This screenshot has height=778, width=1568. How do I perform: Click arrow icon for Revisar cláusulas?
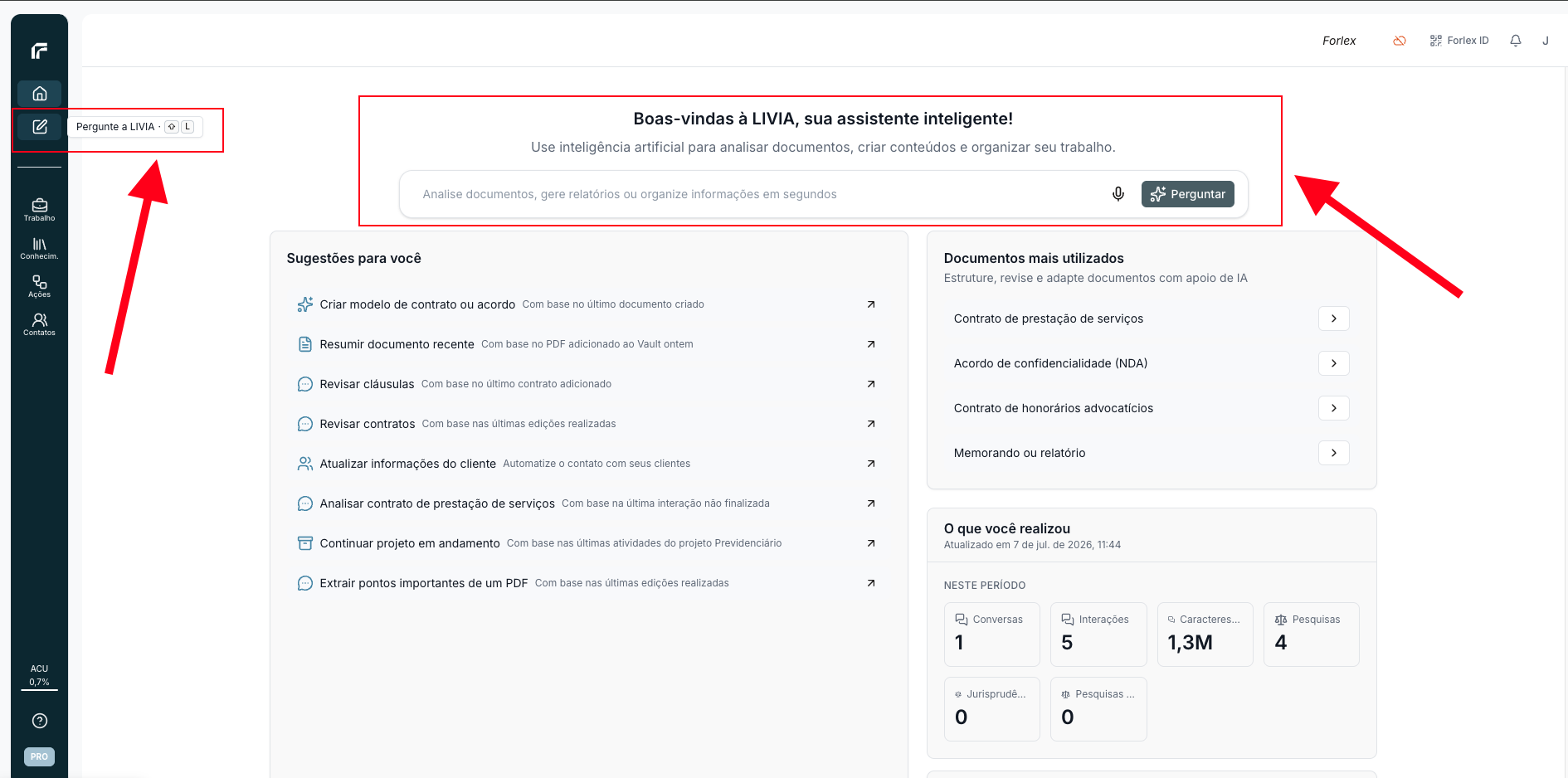point(871,384)
